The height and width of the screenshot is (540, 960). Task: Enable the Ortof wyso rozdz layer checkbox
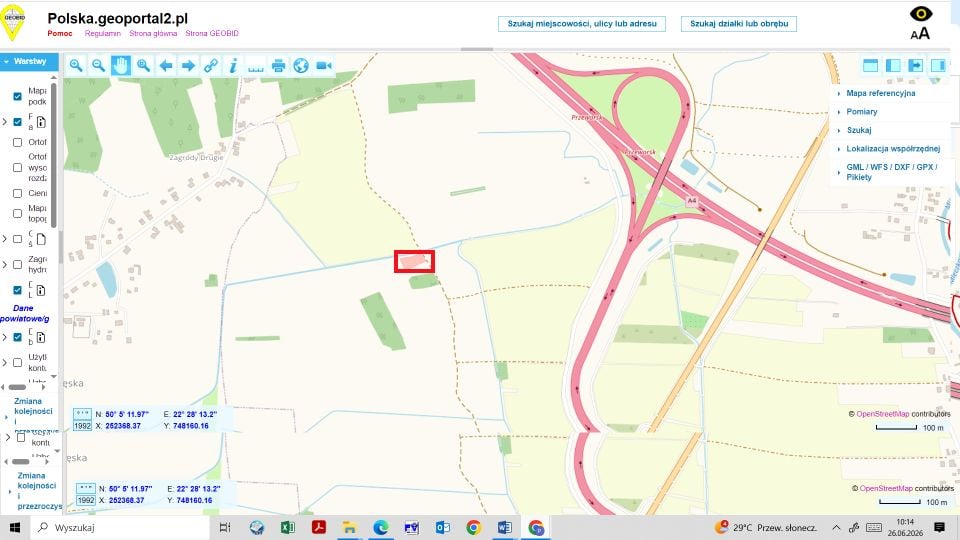tap(17, 167)
